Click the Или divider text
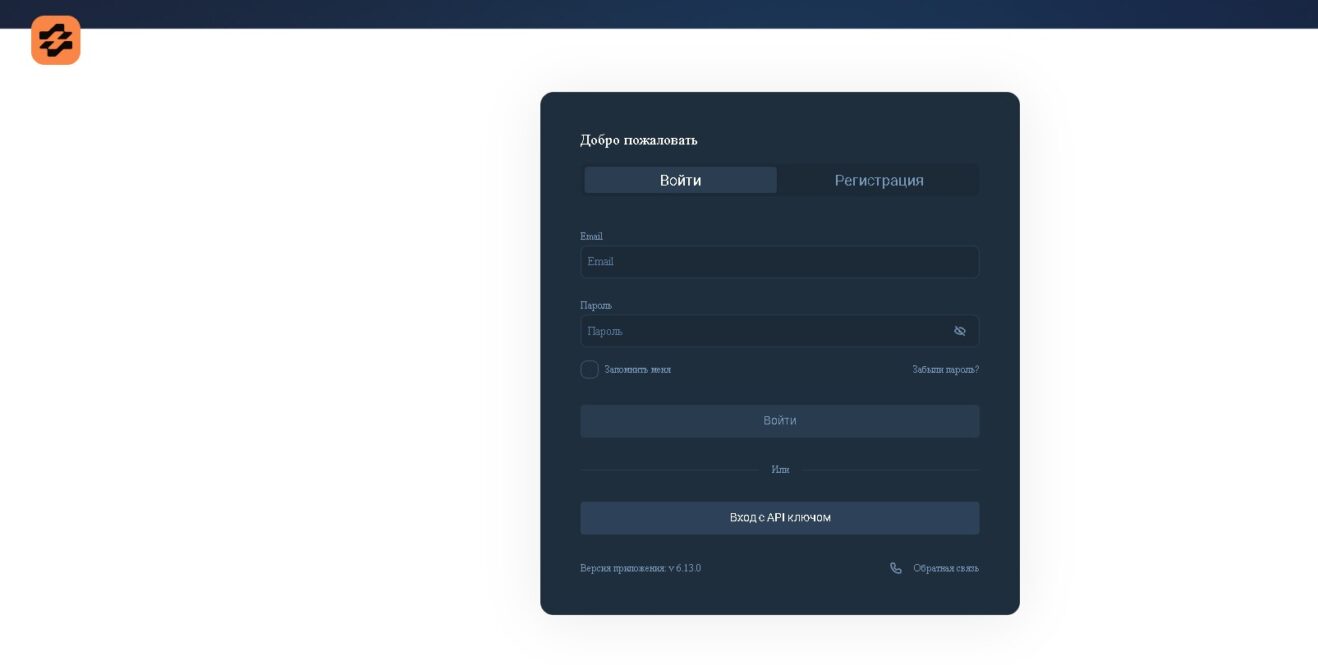Viewport: 1318px width, 665px height. [x=780, y=469]
